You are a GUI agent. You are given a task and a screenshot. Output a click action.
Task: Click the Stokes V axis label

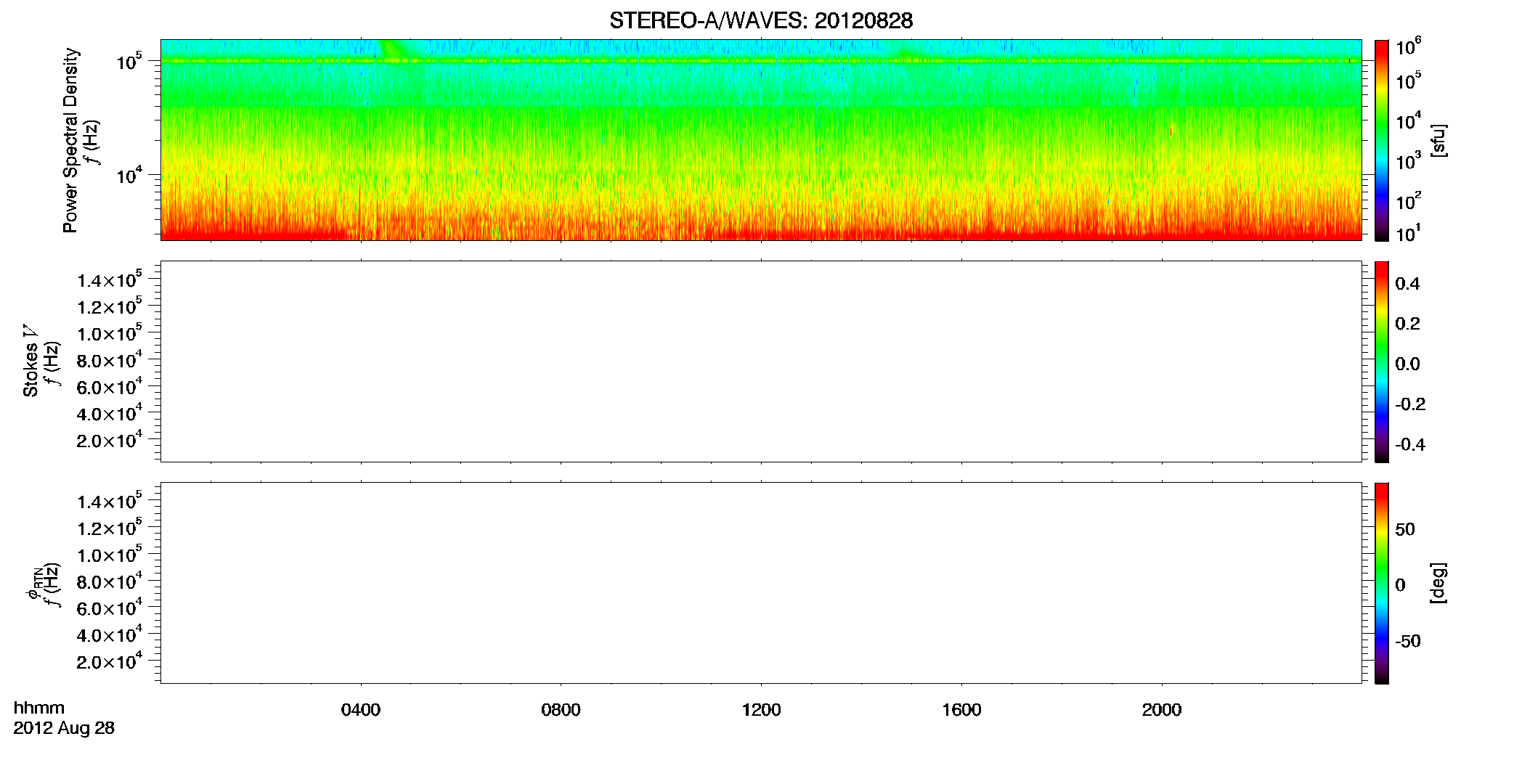point(30,361)
